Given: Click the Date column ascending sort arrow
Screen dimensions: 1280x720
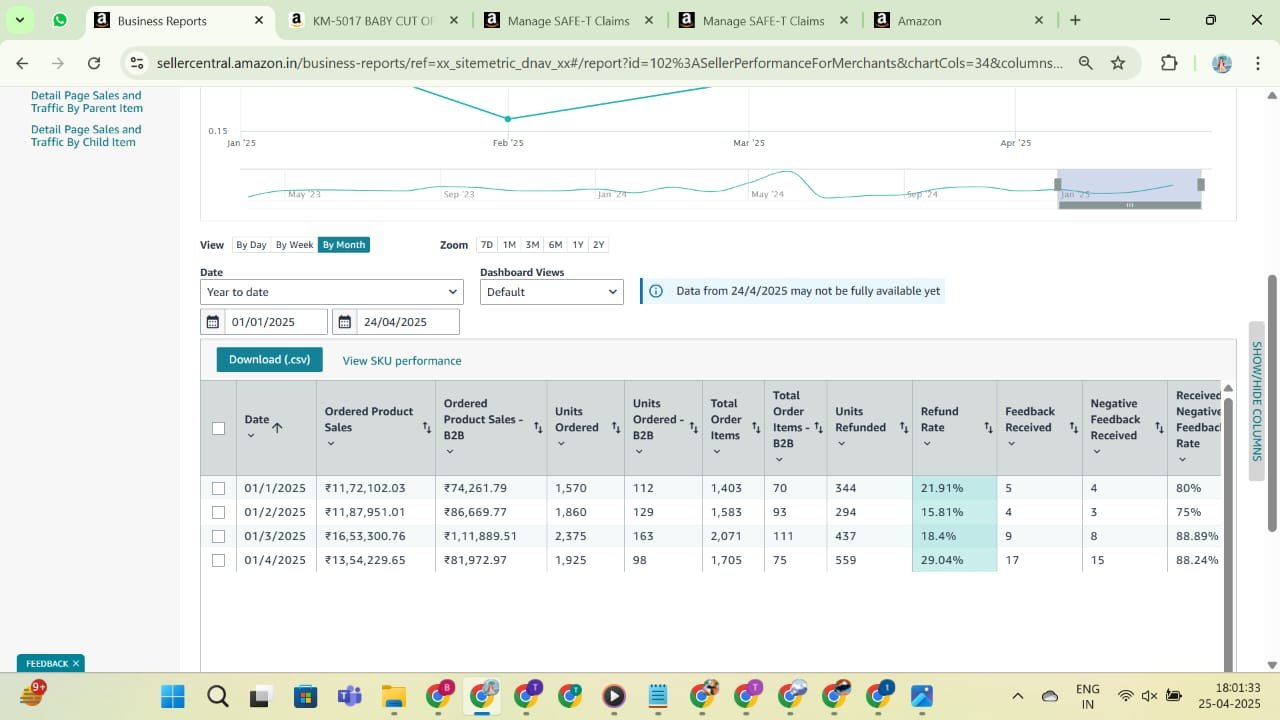Looking at the screenshot, I should click(277, 427).
